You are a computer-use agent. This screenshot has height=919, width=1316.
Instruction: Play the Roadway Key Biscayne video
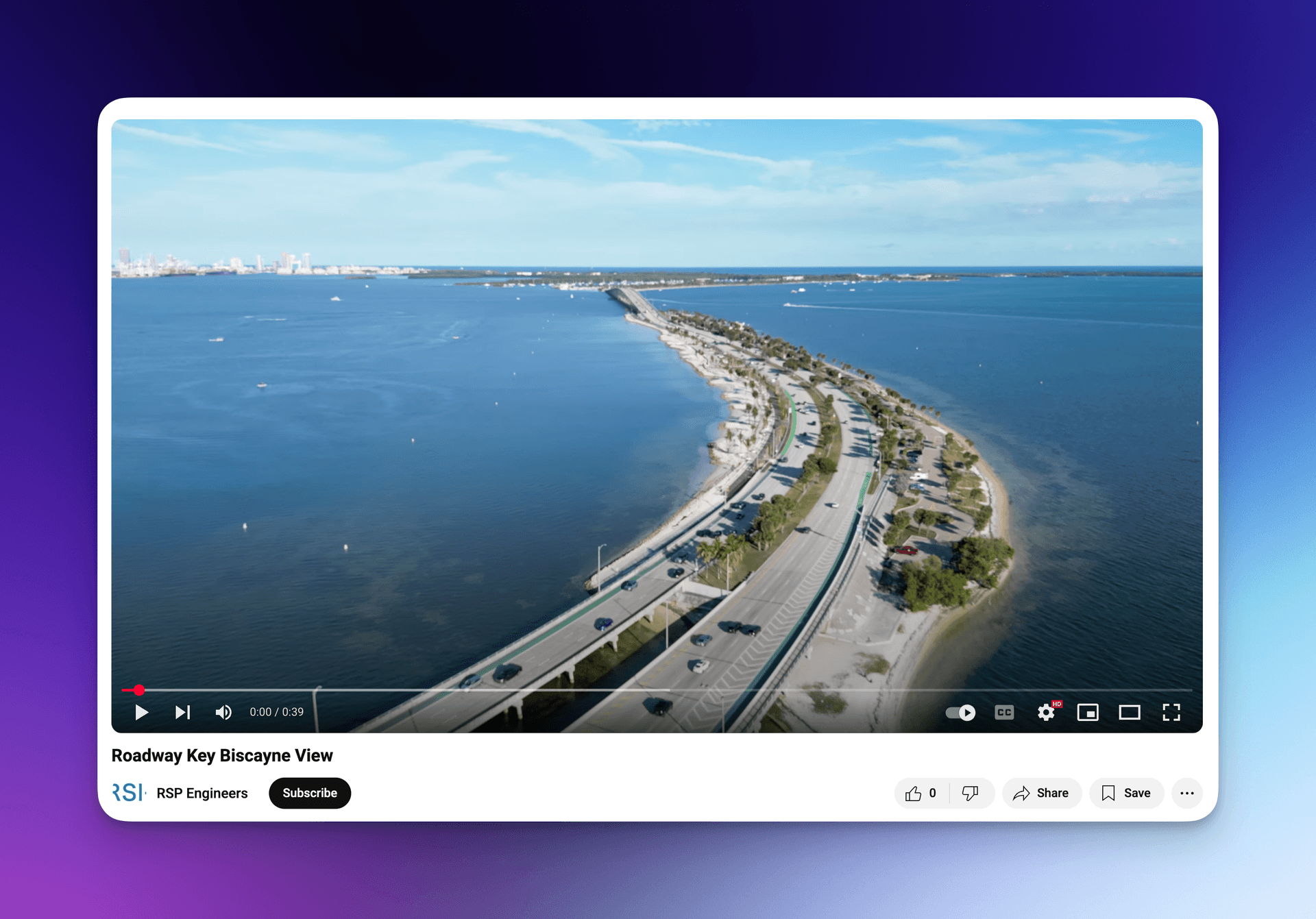(141, 712)
